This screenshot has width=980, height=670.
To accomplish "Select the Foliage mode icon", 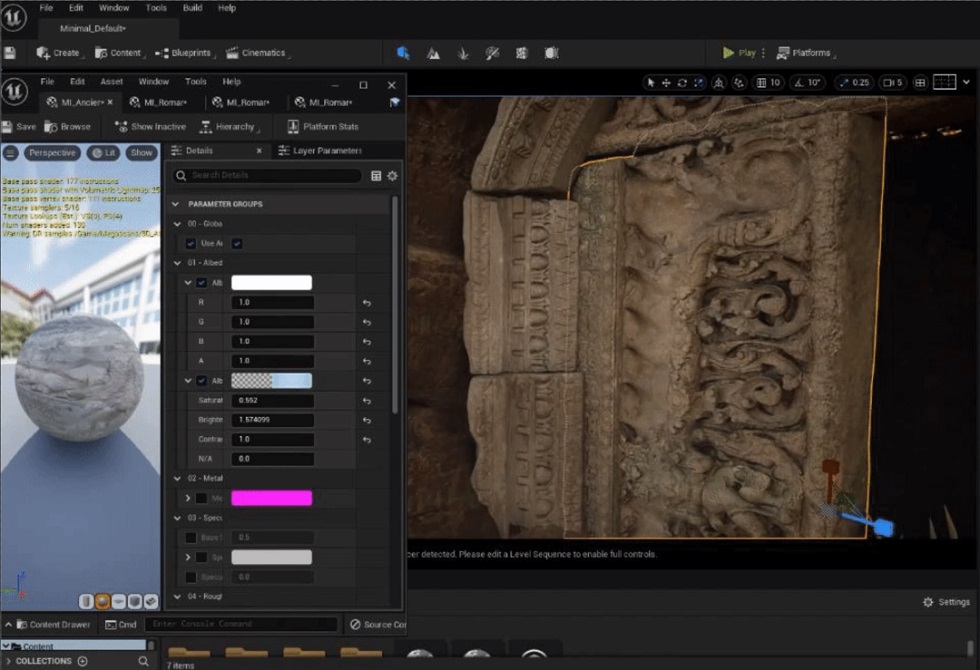I will (x=462, y=53).
